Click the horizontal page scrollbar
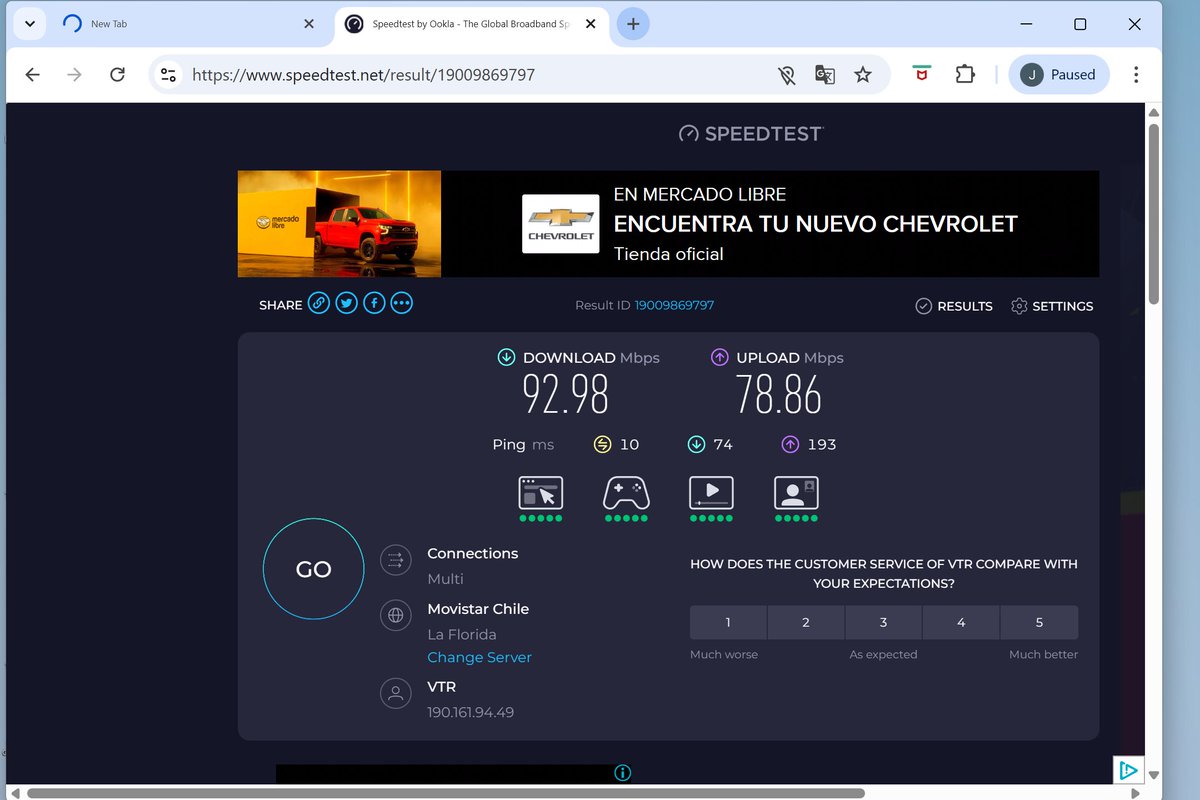The width and height of the screenshot is (1200, 800). point(446,793)
